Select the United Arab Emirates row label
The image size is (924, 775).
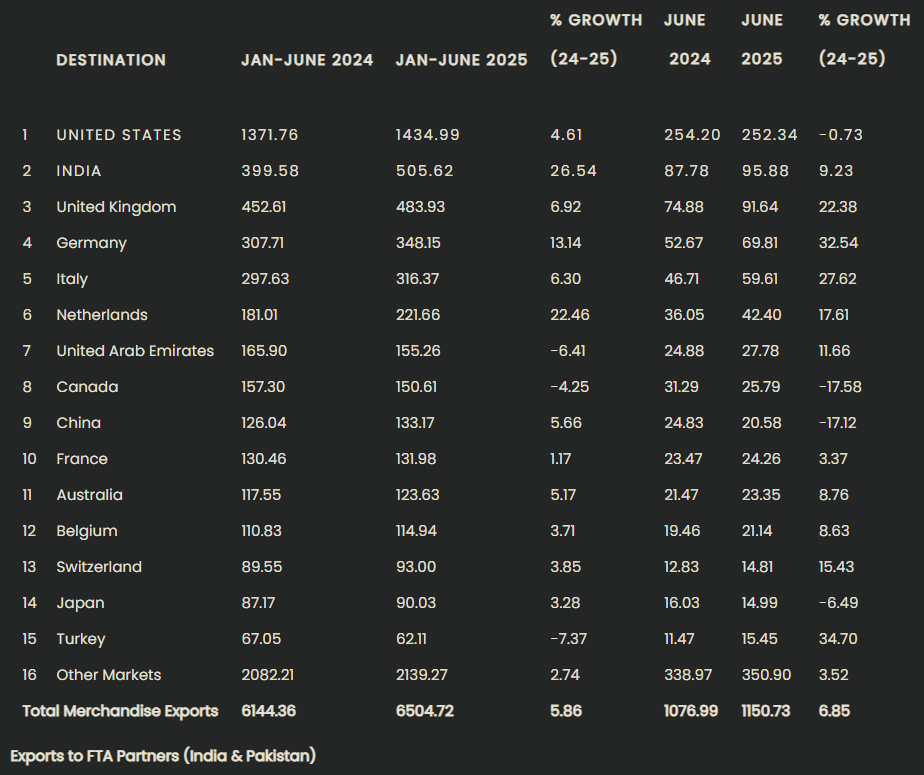click(x=135, y=351)
